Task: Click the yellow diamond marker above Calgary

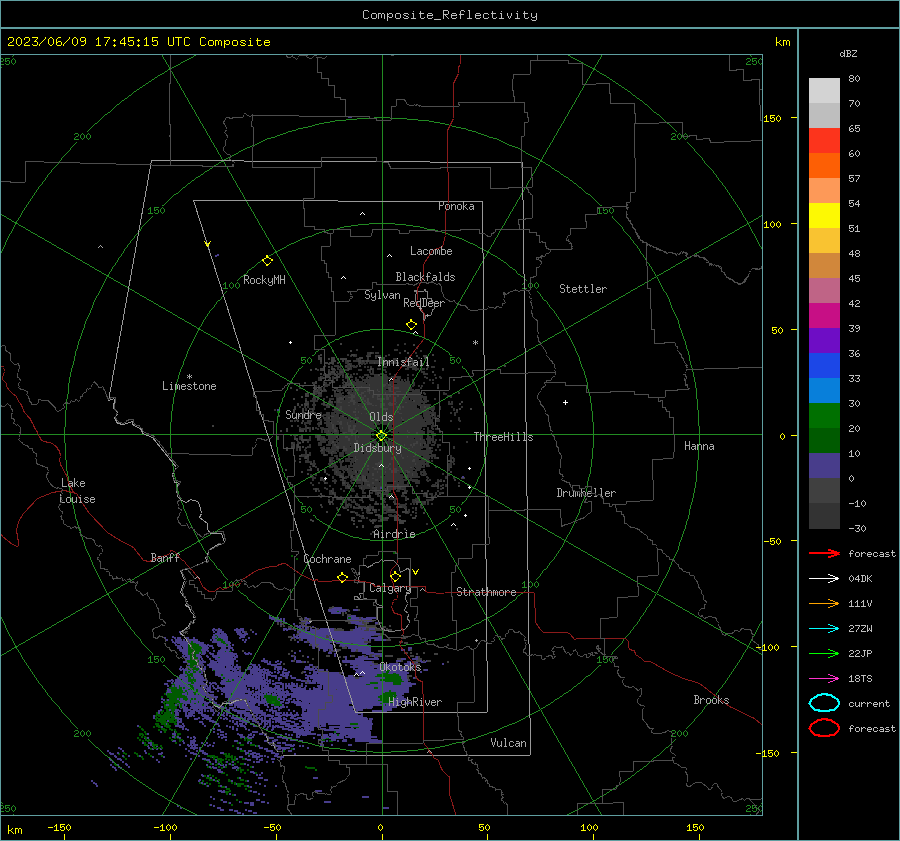Action: click(395, 576)
